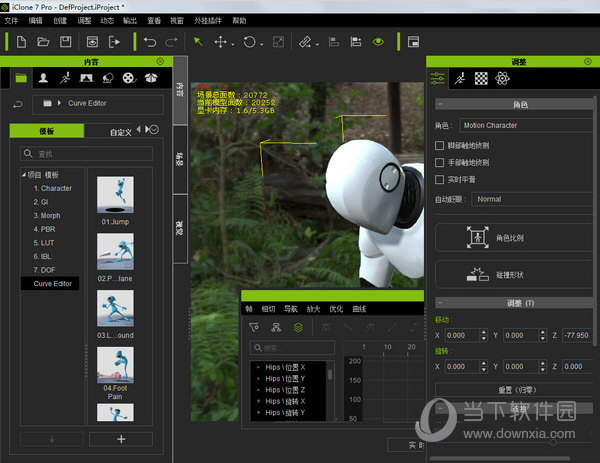Image resolution: width=600 pixels, height=463 pixels.
Task: Select the Curve Editor tree item
Action: [50, 284]
